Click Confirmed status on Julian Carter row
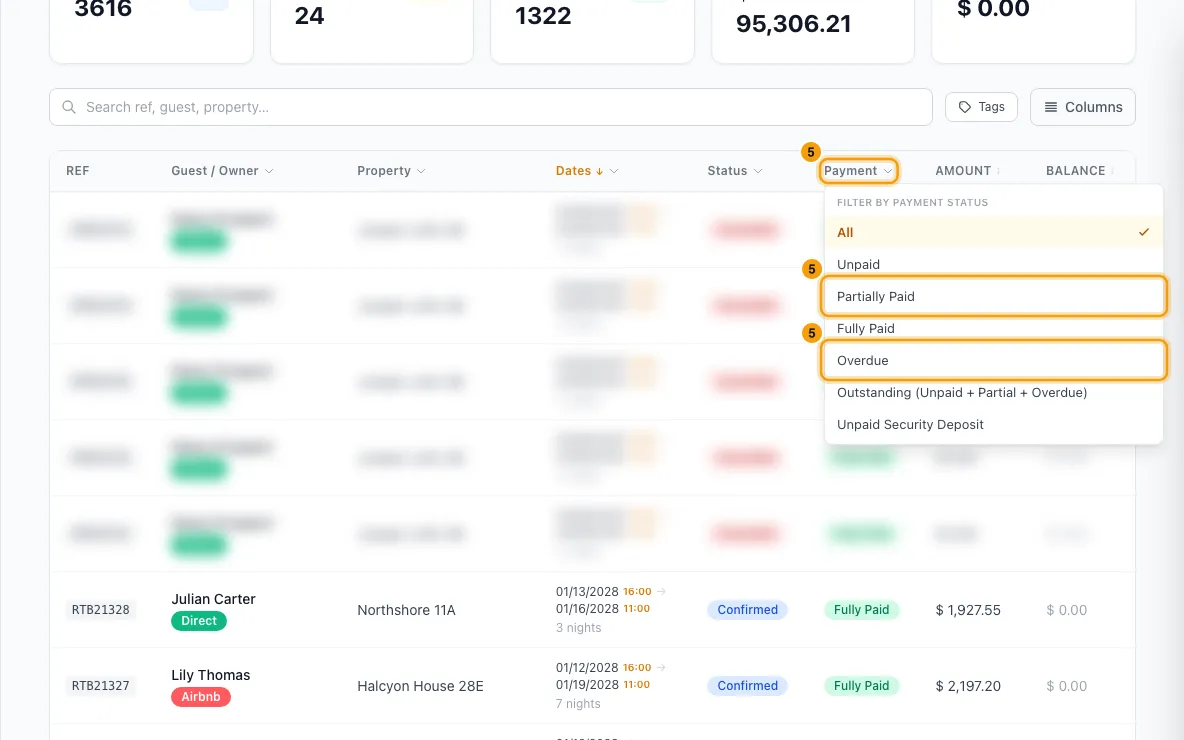 click(x=748, y=609)
